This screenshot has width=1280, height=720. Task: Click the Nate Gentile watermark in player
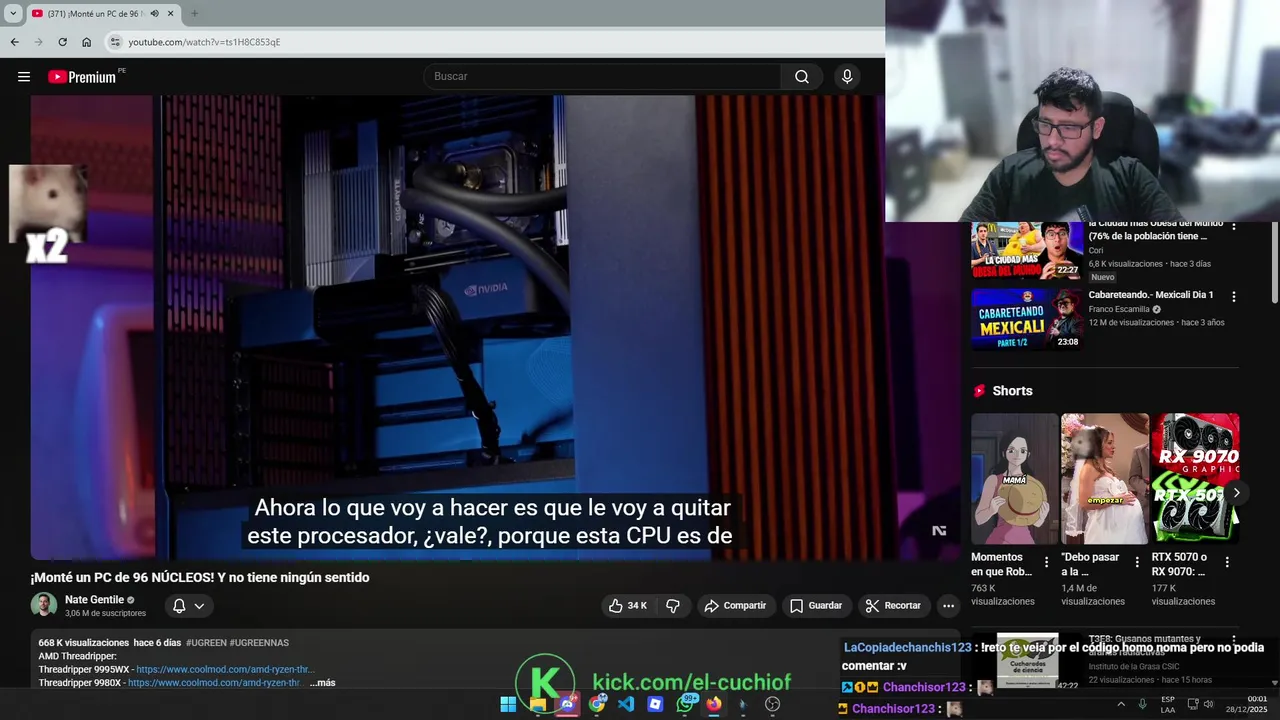click(x=939, y=531)
